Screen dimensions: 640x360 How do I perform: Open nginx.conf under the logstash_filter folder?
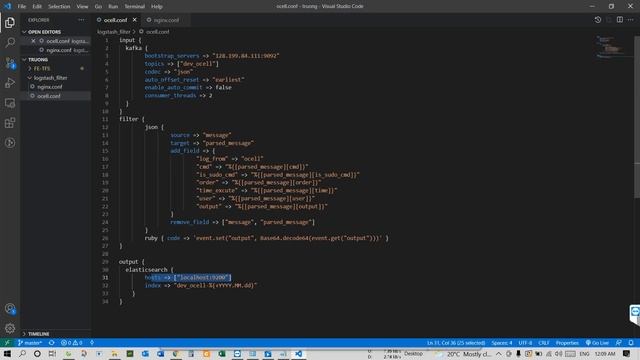[49, 87]
